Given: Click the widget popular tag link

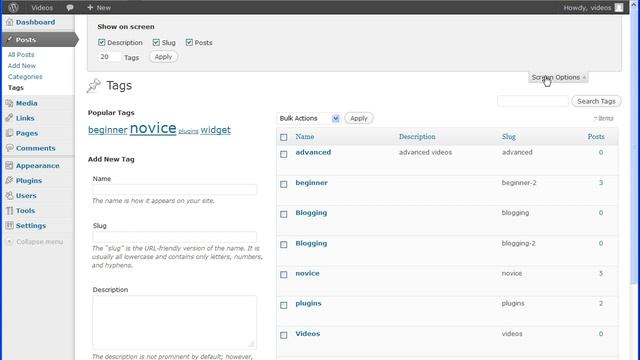Looking at the screenshot, I should pyautogui.click(x=216, y=130).
